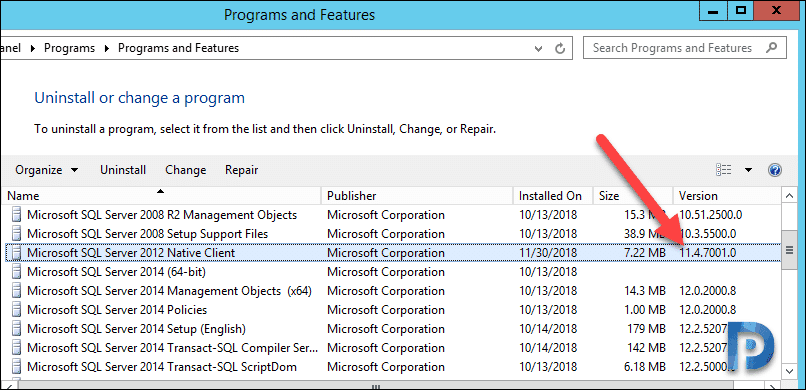The width and height of the screenshot is (806, 390).
Task: Sort by the Publisher column header
Action: [x=417, y=196]
